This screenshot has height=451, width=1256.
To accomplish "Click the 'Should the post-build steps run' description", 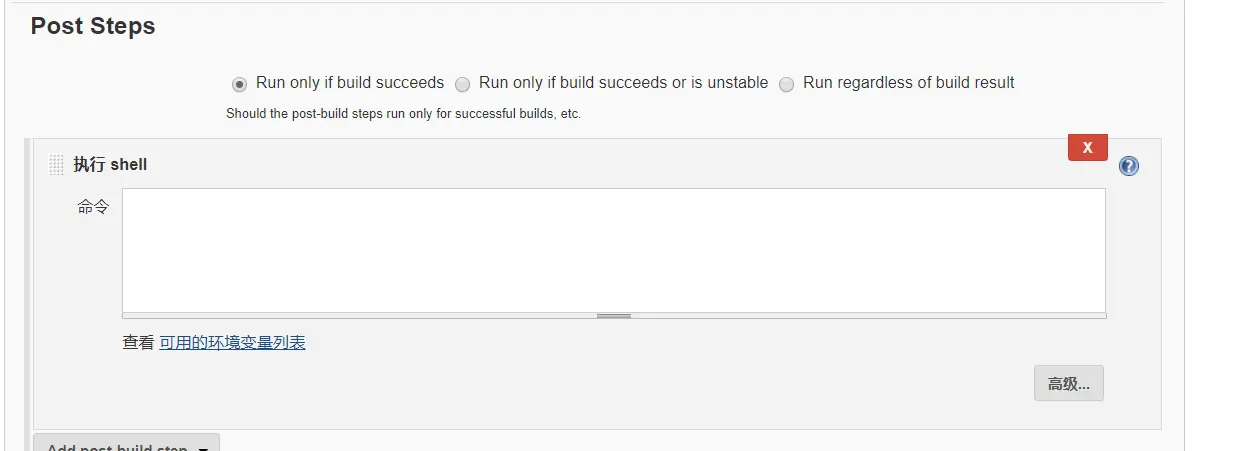I will tap(403, 114).
